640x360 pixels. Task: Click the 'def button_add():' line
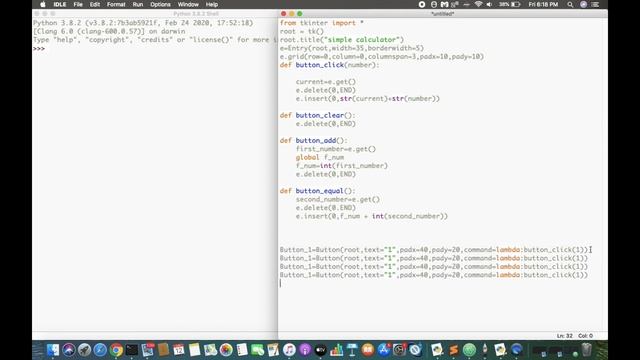click(313, 140)
